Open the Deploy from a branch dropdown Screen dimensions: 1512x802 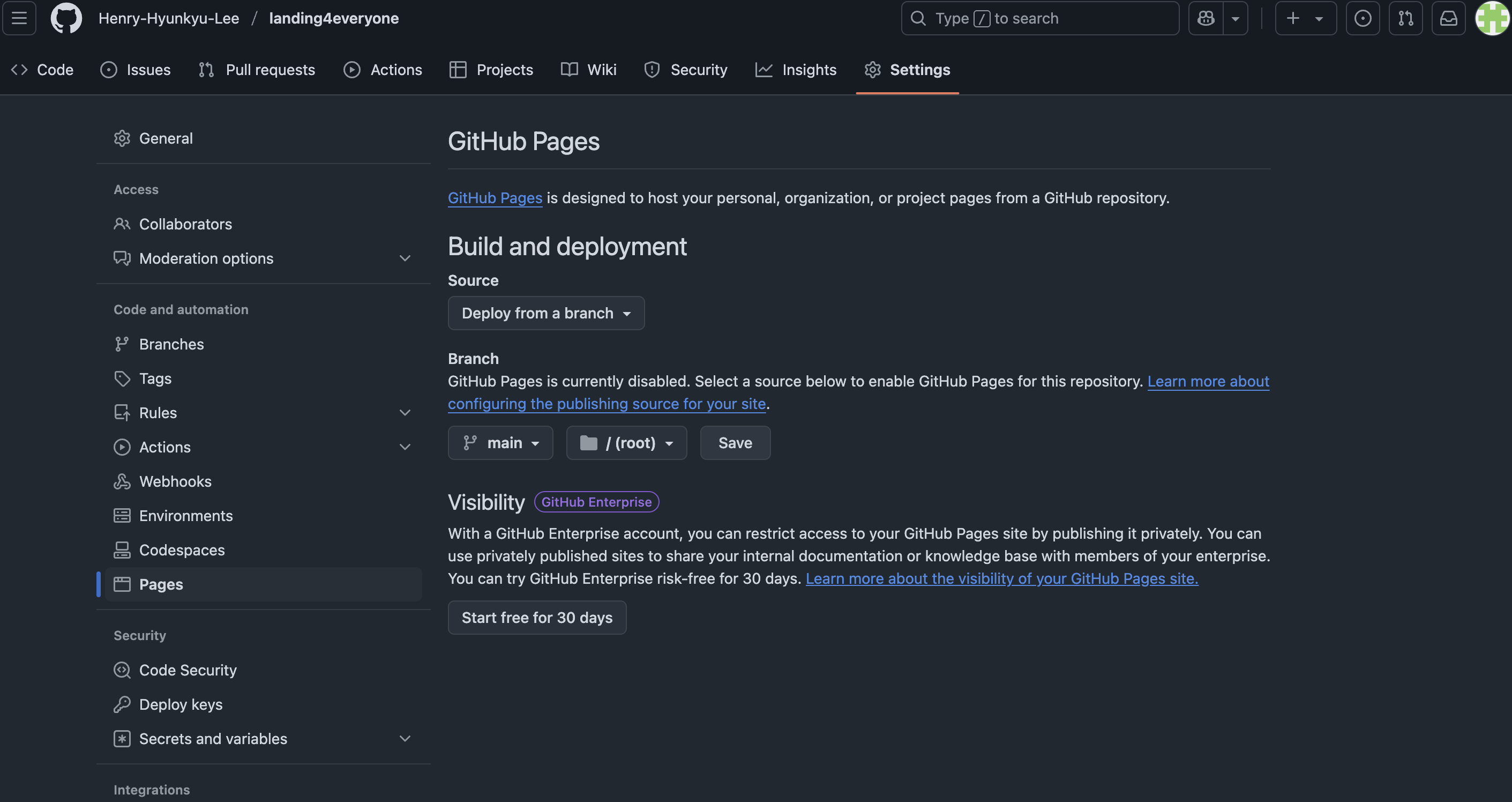(547, 314)
